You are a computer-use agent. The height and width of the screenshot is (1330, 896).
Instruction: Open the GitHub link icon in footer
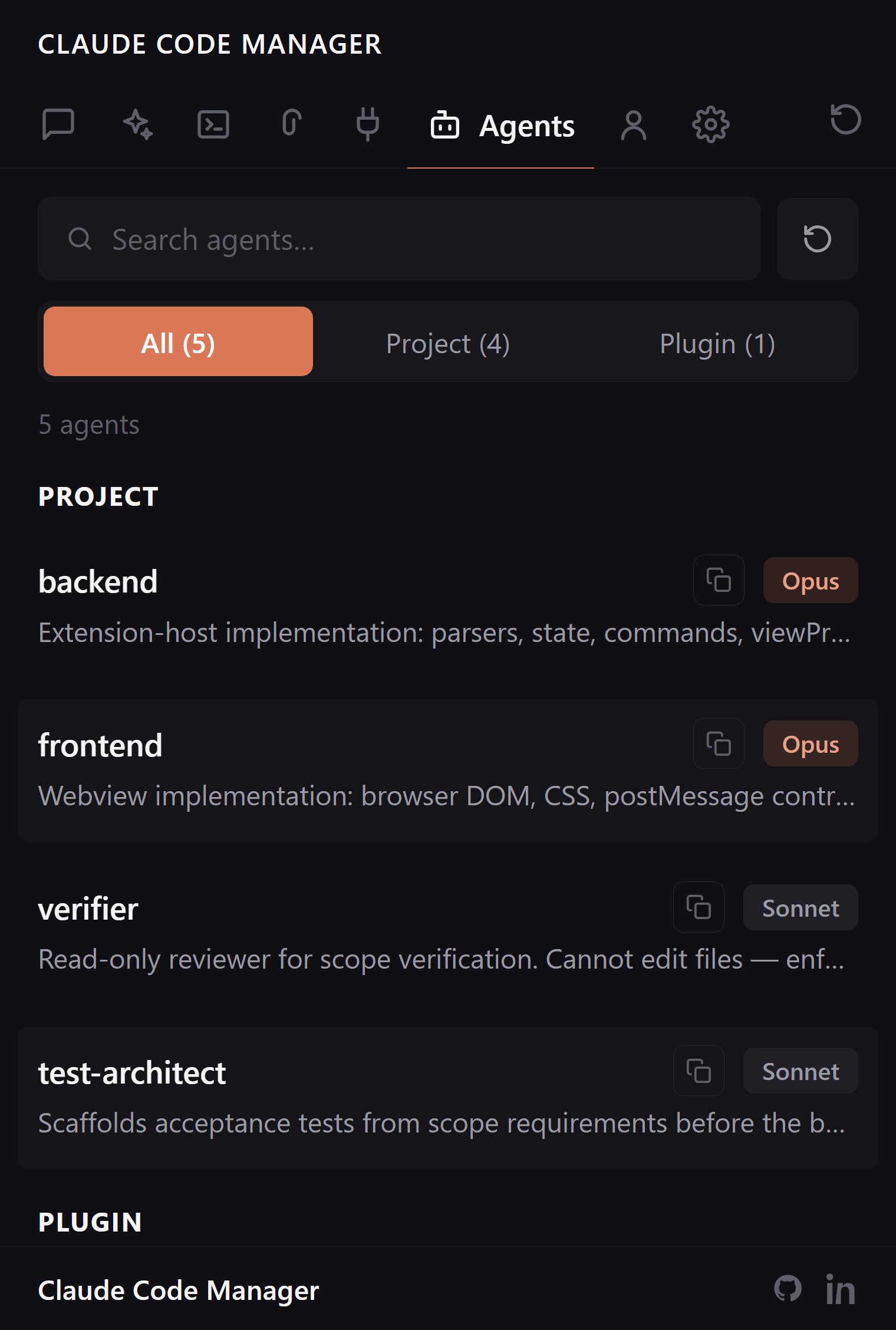pyautogui.click(x=788, y=1289)
